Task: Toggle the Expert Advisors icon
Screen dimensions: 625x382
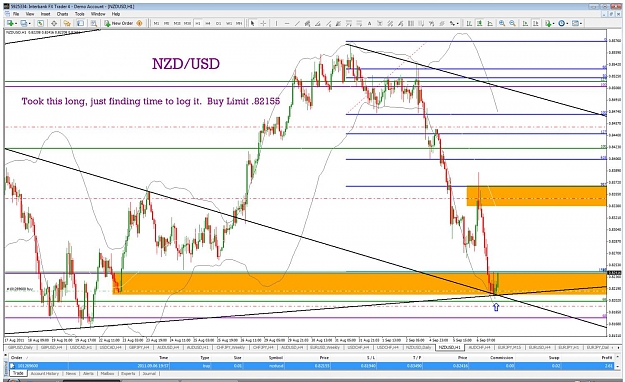Action: click(x=139, y=24)
